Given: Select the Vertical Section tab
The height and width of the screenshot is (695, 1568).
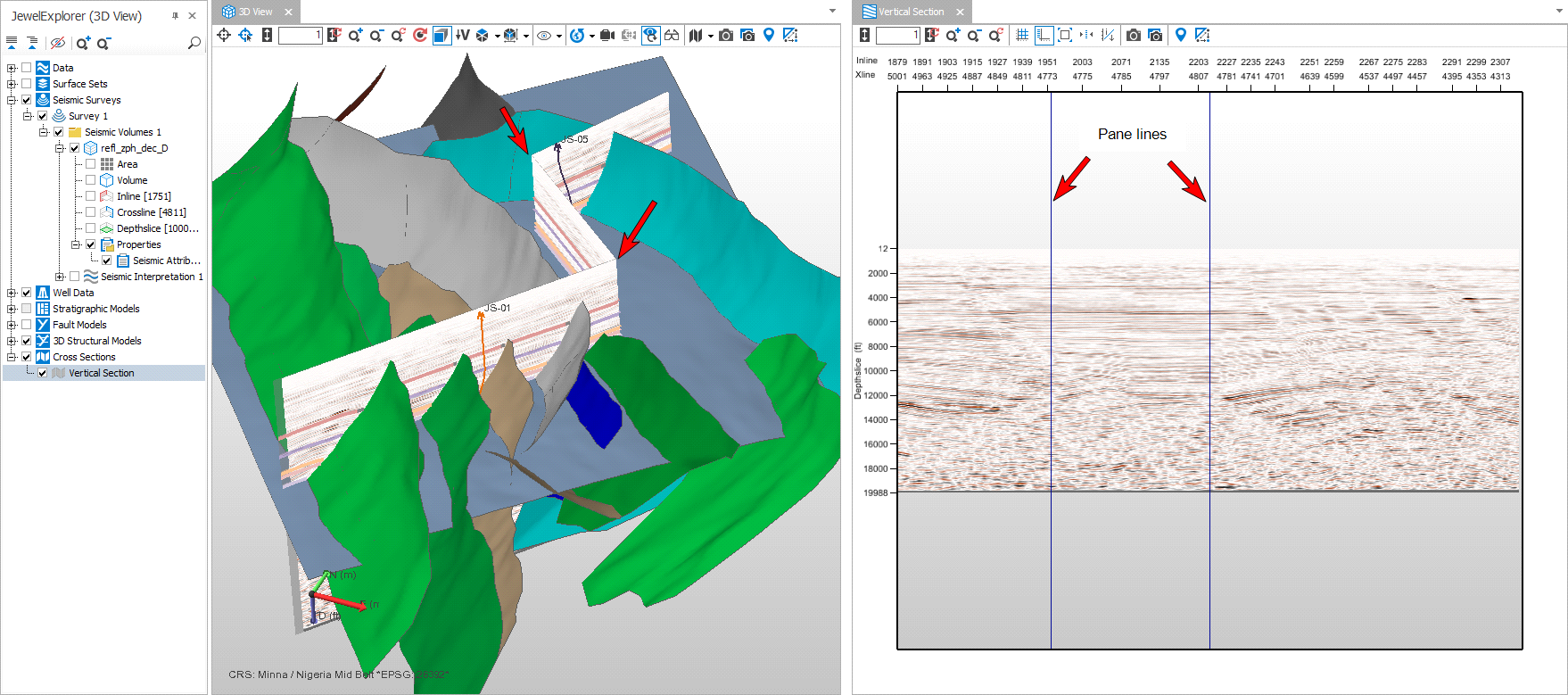Looking at the screenshot, I should (910, 12).
